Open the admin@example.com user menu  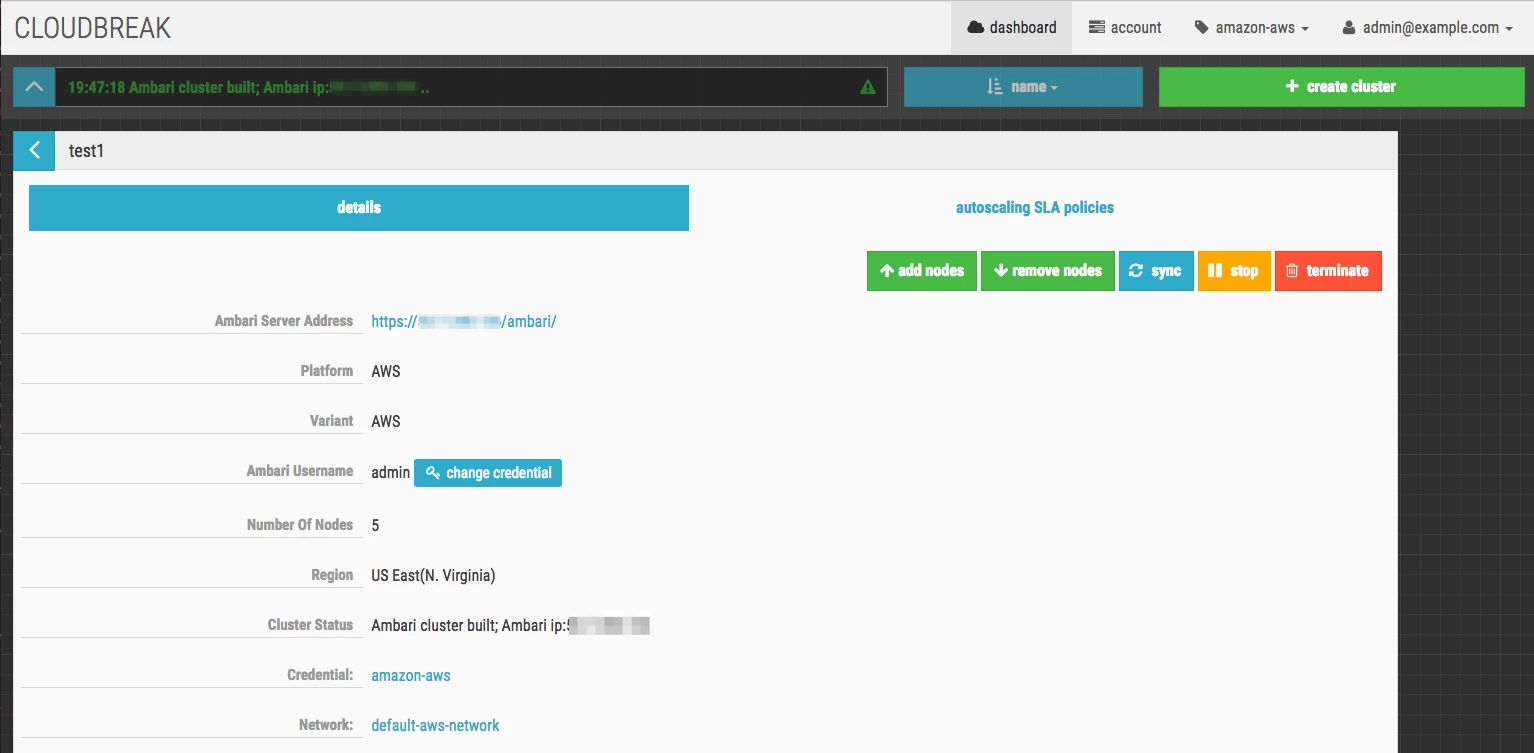[x=1427, y=28]
